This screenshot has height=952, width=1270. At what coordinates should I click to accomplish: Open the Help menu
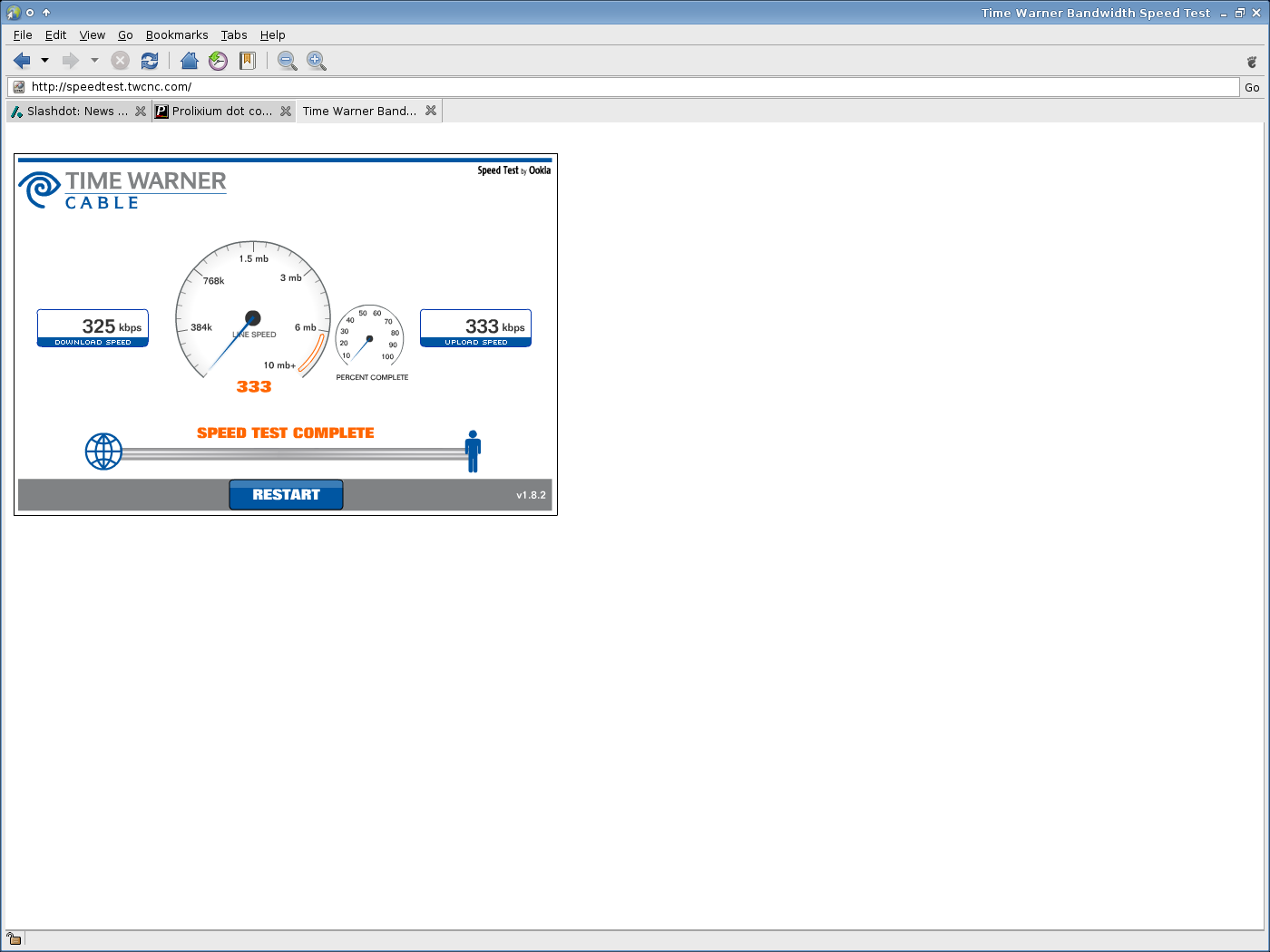[273, 35]
